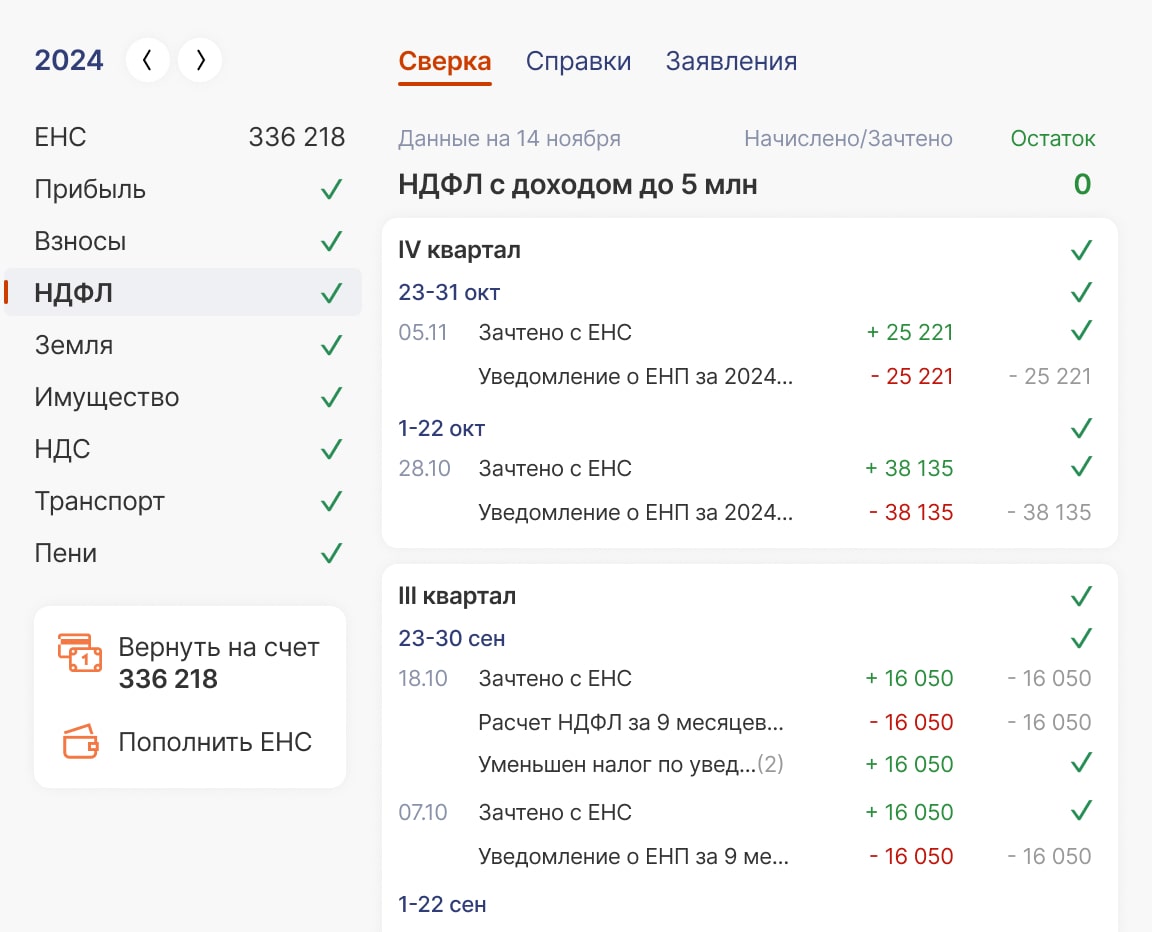Click checkmark in IV квартал header
This screenshot has height=932, width=1152.
tap(1081, 250)
